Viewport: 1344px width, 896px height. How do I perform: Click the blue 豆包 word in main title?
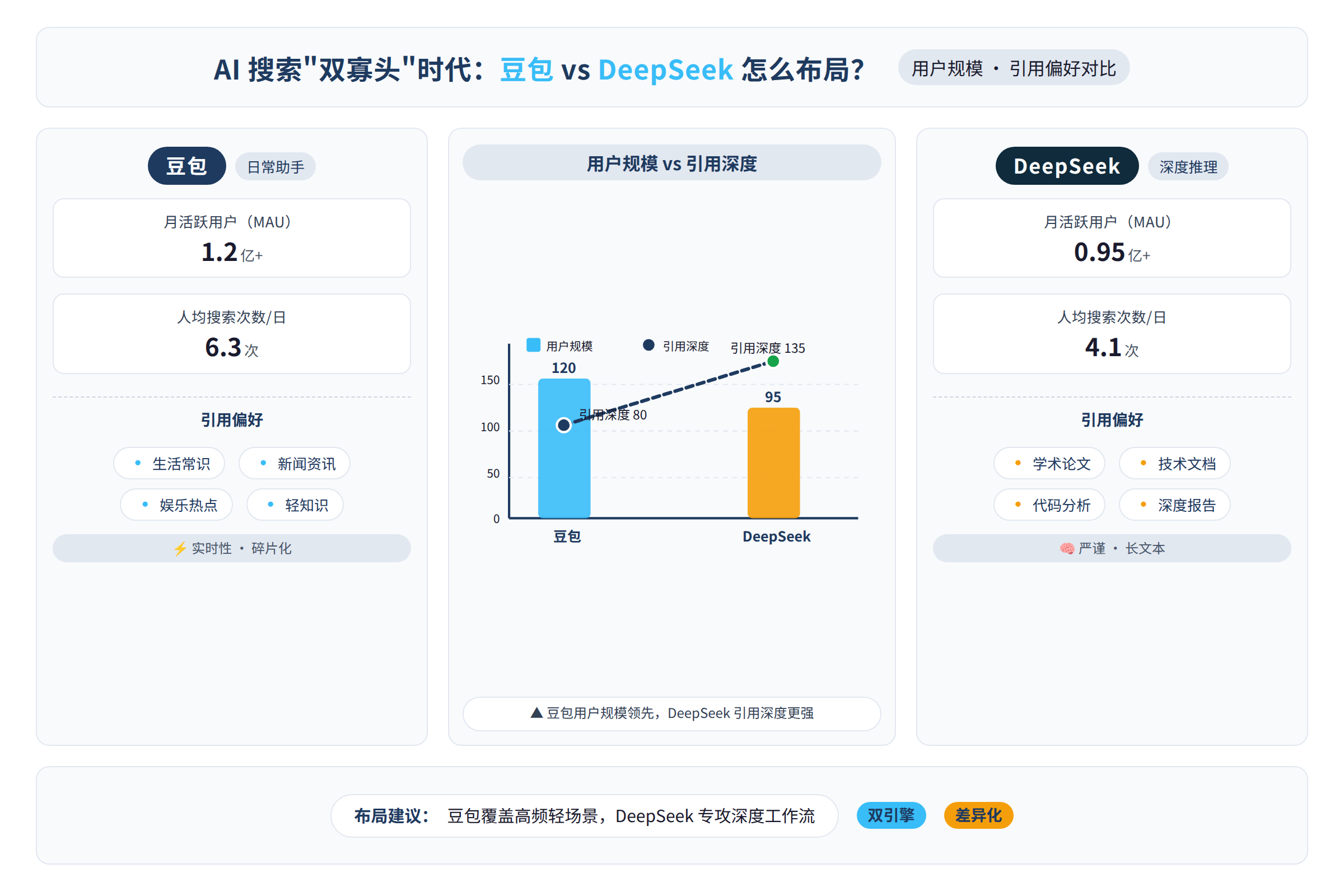[526, 69]
